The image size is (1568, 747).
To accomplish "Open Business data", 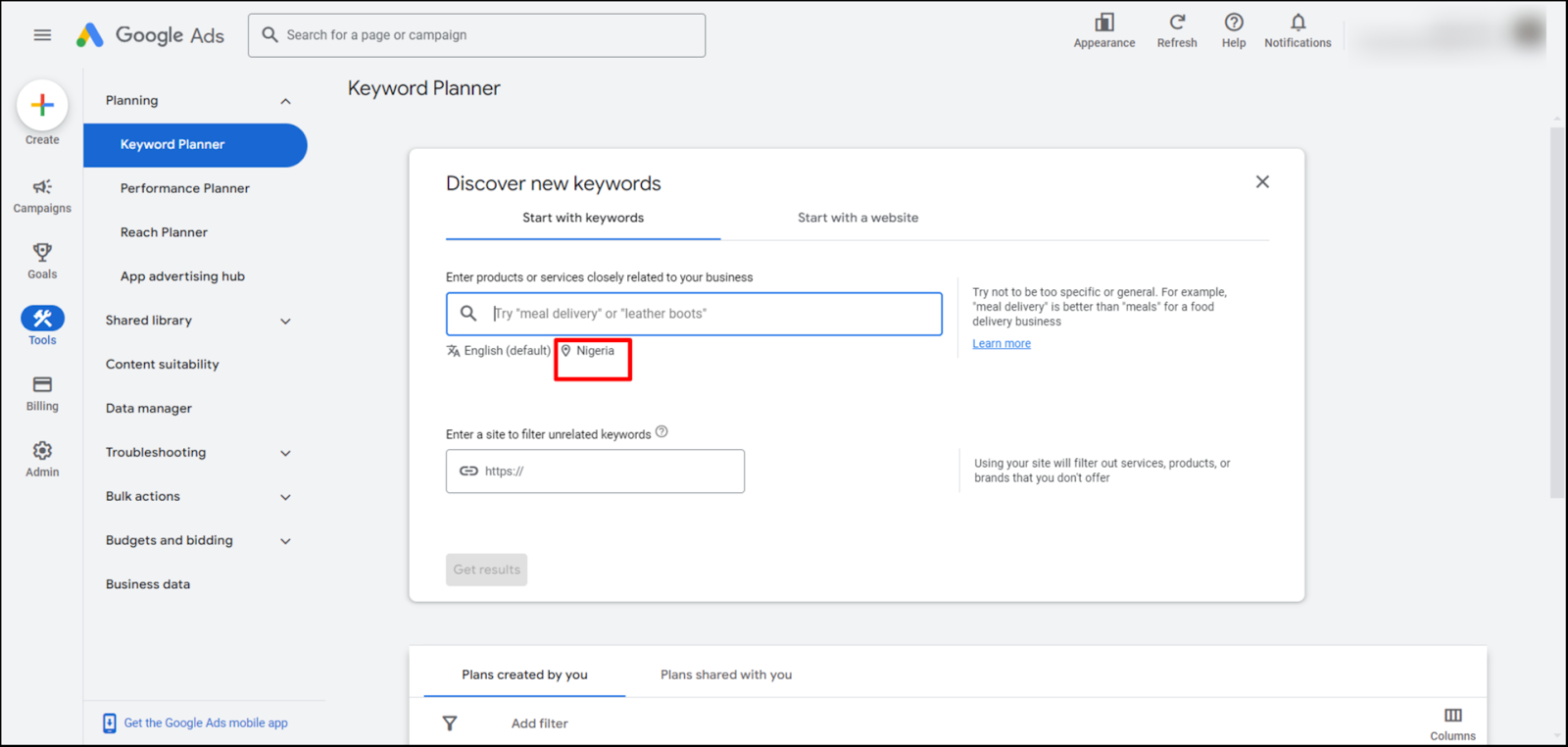I will 147,584.
